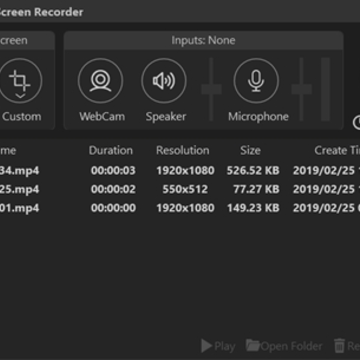Toggle the WebCam input

pyautogui.click(x=100, y=80)
